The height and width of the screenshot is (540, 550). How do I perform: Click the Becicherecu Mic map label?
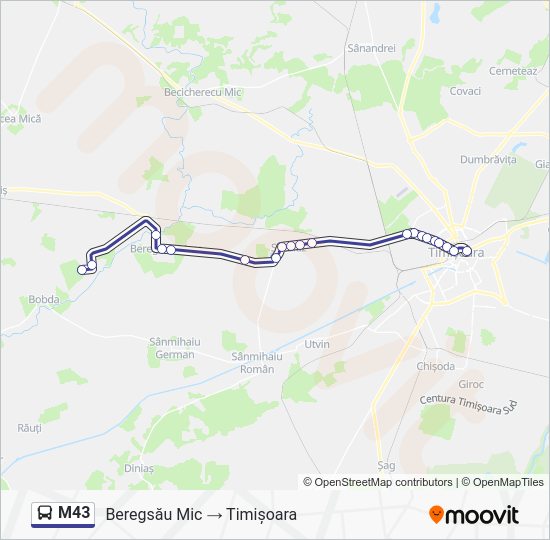[x=203, y=92]
